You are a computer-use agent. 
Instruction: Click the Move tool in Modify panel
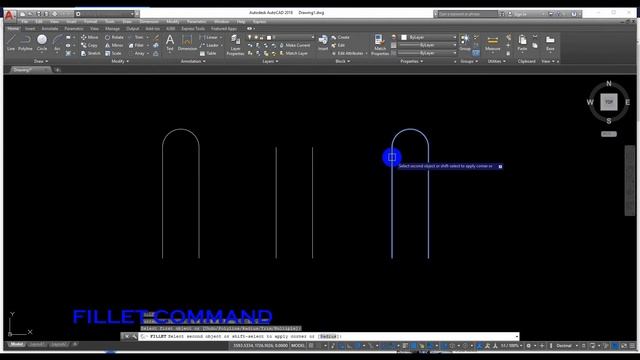(x=89, y=37)
